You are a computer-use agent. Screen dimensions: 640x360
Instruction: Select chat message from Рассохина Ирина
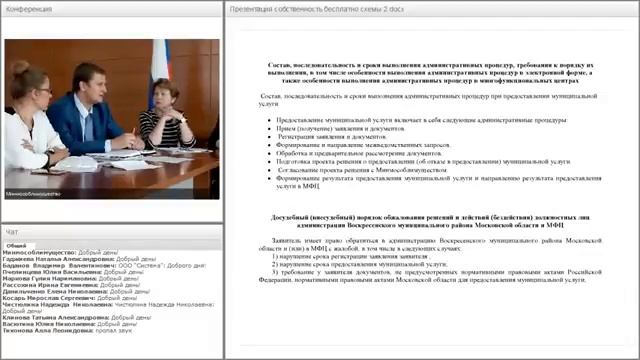[x=71, y=285]
